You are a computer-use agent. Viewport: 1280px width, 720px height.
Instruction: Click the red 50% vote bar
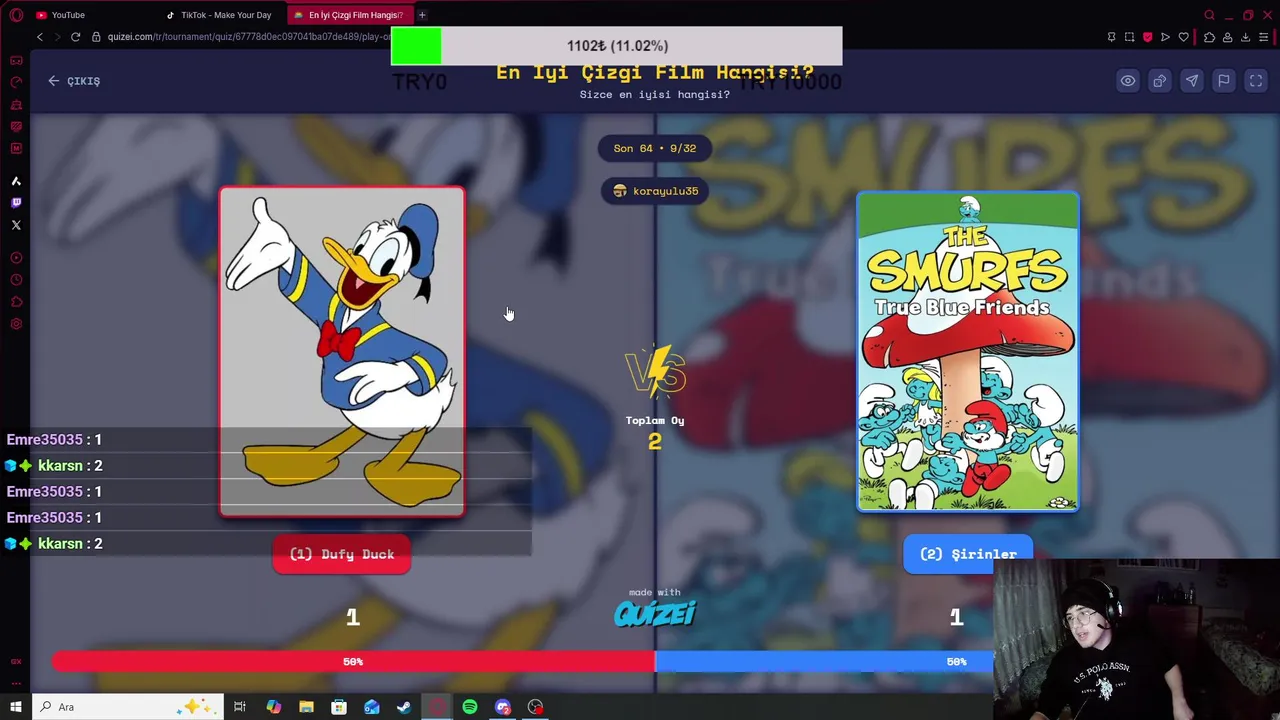353,662
